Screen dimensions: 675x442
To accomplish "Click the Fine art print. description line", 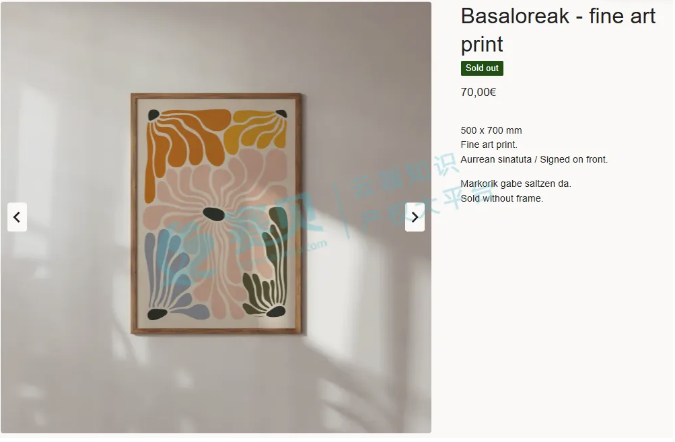I will (x=489, y=145).
